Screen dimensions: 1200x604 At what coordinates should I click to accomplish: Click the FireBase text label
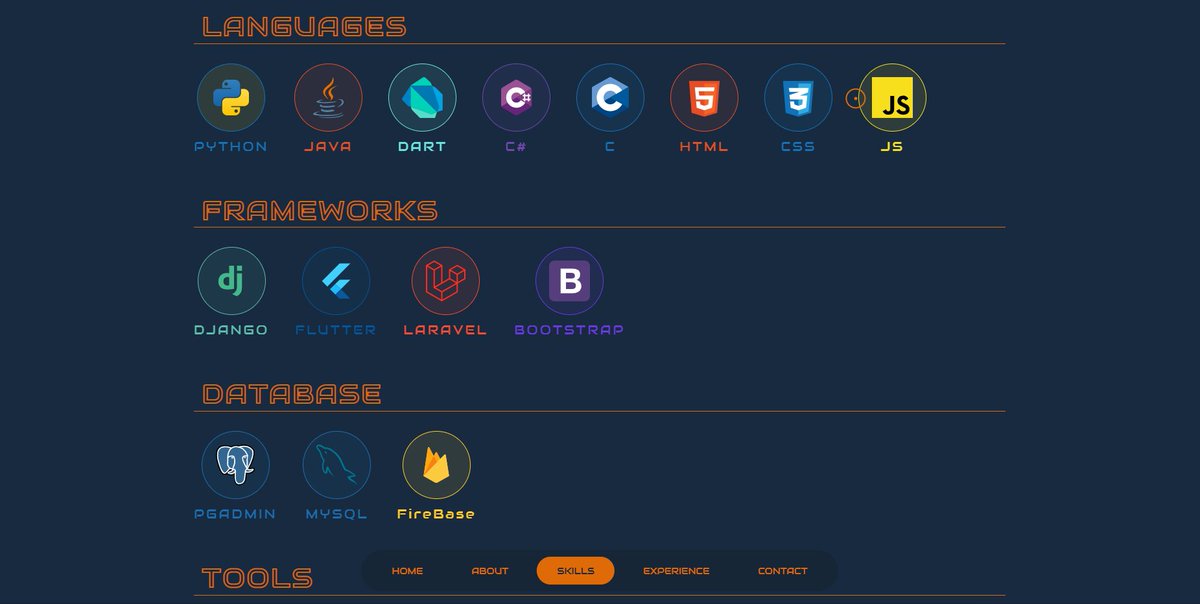(436, 514)
